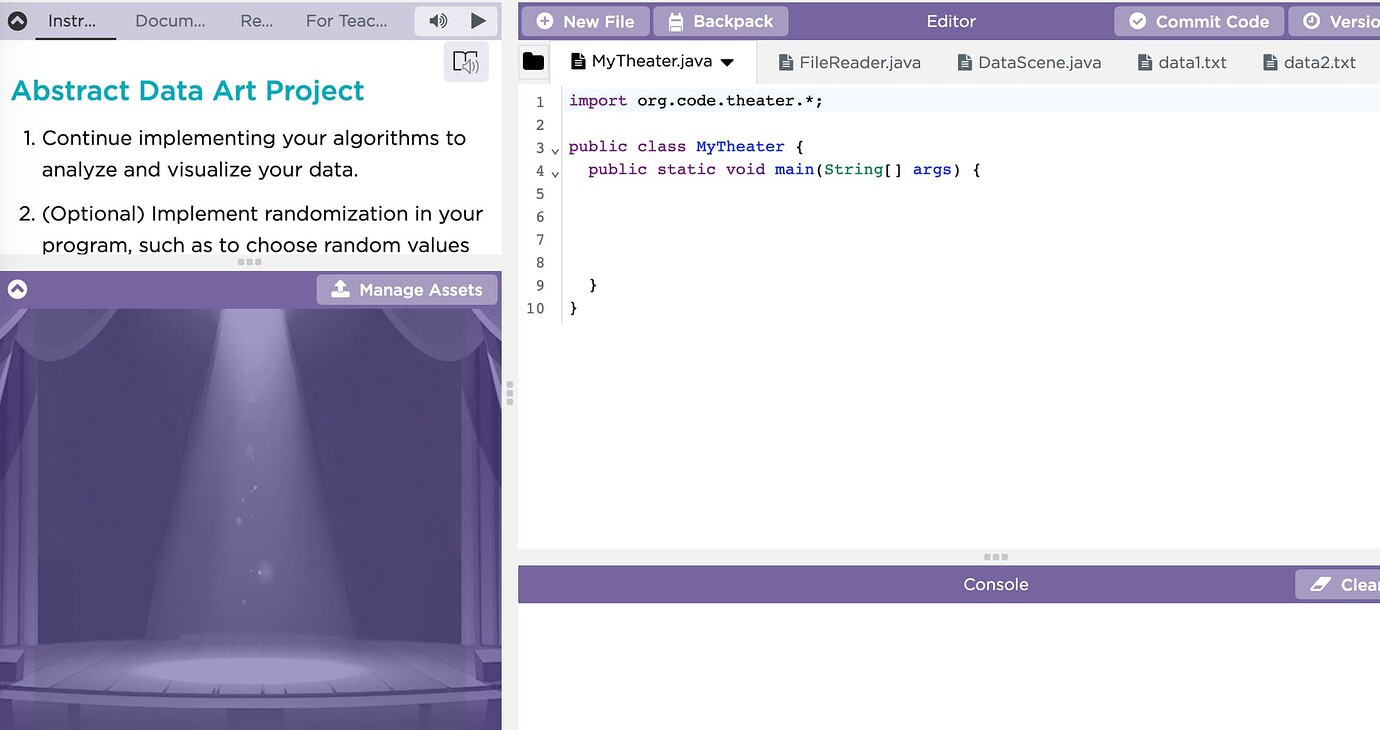Switch to the data1.txt tab
The height and width of the screenshot is (730, 1380).
click(x=1183, y=62)
